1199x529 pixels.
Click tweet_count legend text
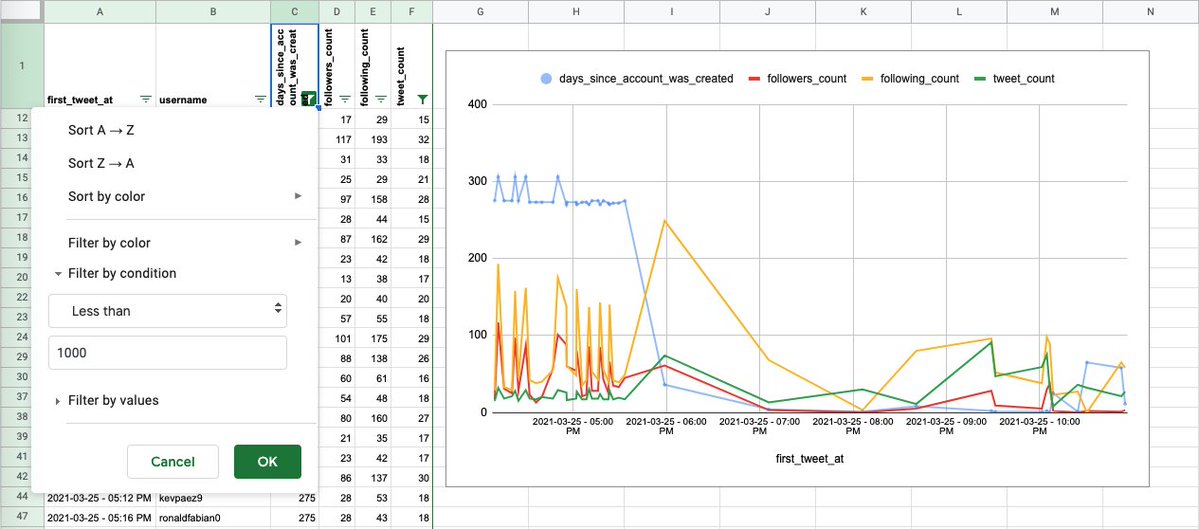(x=1024, y=79)
